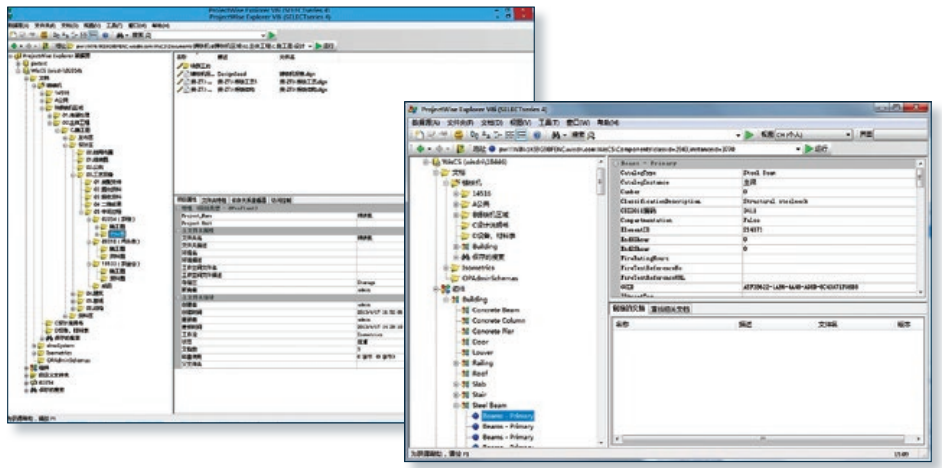
Task: Click the 版本 column header in front window list
Action: (903, 324)
